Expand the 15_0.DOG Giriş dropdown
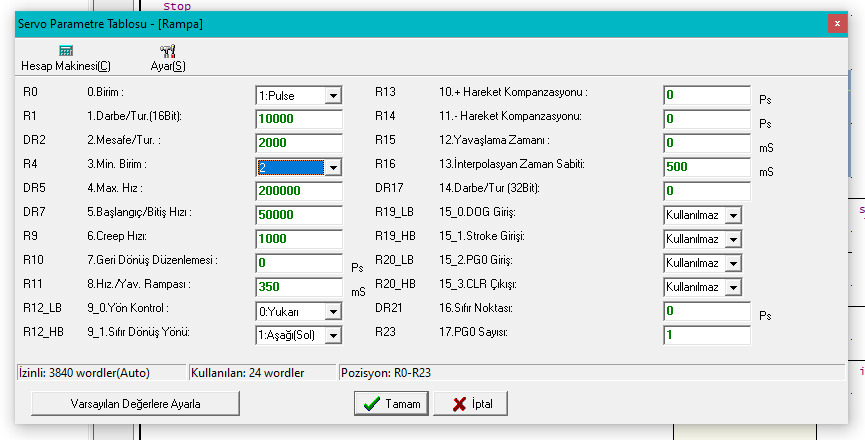Viewport: 865px width, 440px height. click(733, 215)
